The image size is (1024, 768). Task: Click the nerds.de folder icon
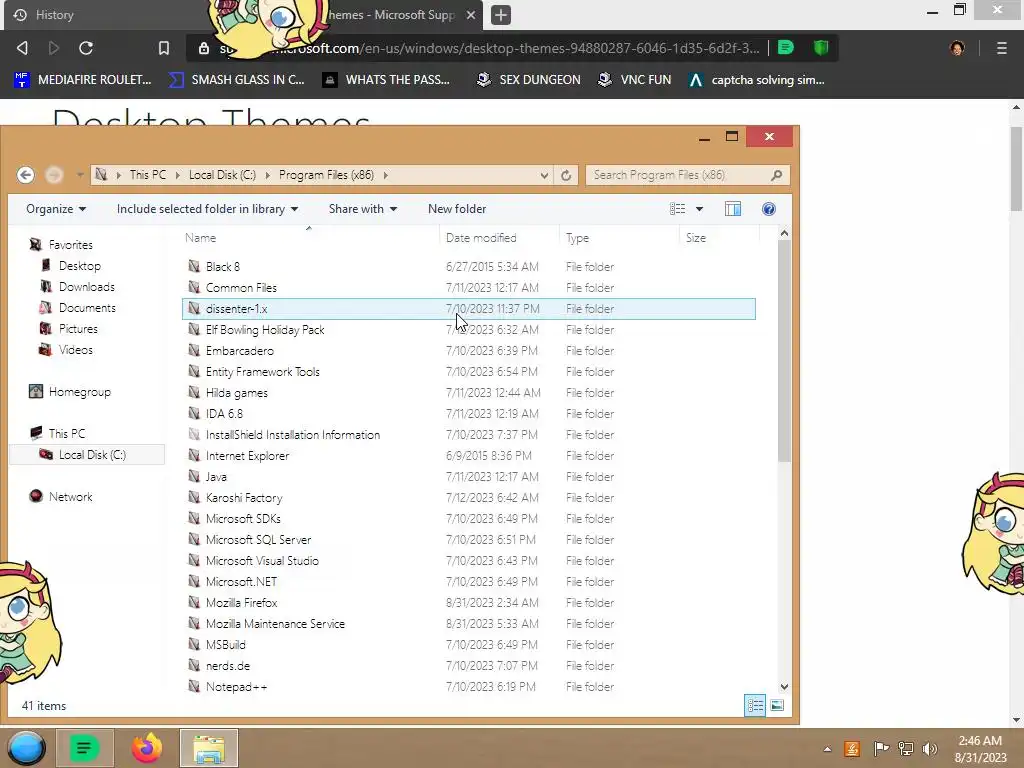[x=194, y=665]
